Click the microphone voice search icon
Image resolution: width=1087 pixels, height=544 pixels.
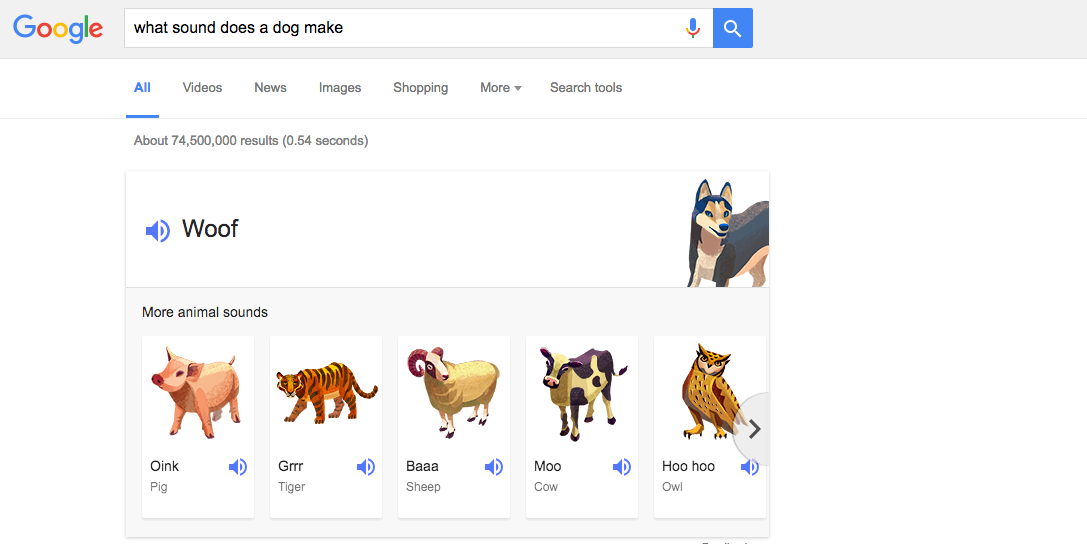point(692,28)
